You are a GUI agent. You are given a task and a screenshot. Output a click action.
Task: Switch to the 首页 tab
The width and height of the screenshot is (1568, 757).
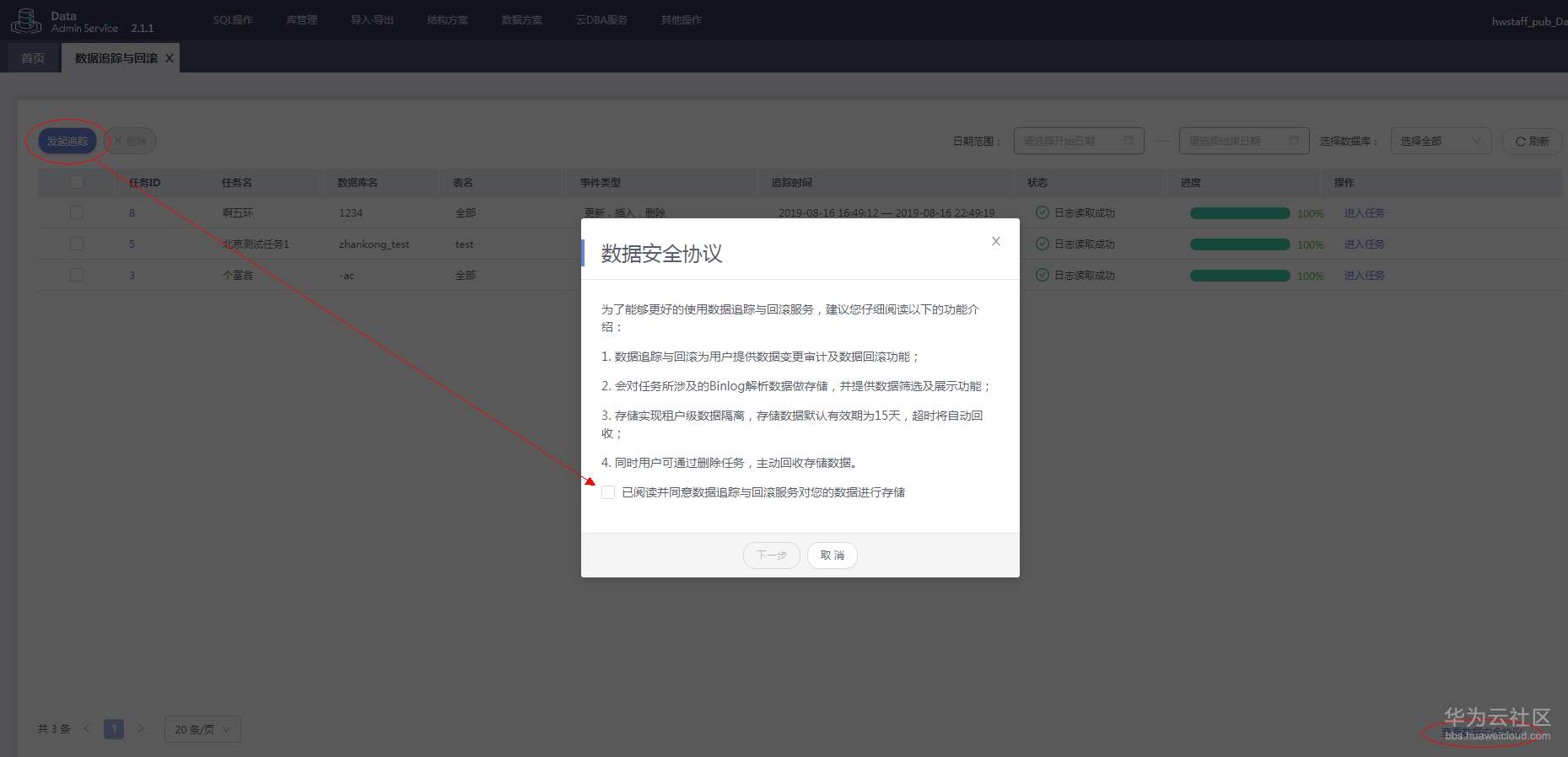(33, 58)
